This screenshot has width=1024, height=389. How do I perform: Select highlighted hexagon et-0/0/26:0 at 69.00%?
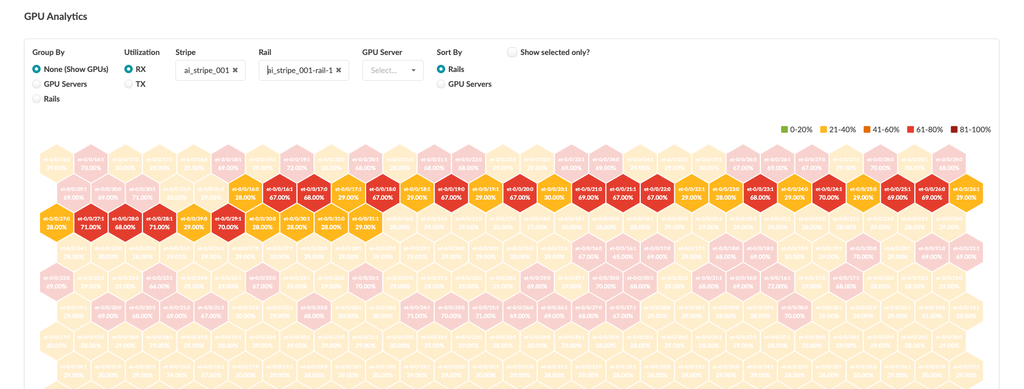point(933,193)
